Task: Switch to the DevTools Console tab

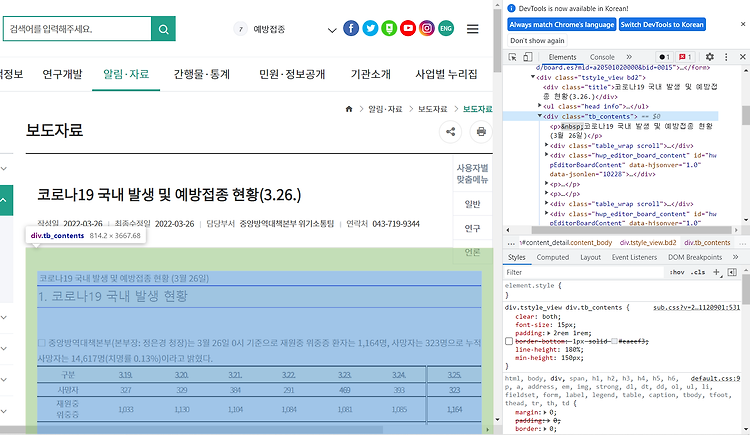Action: click(x=602, y=57)
